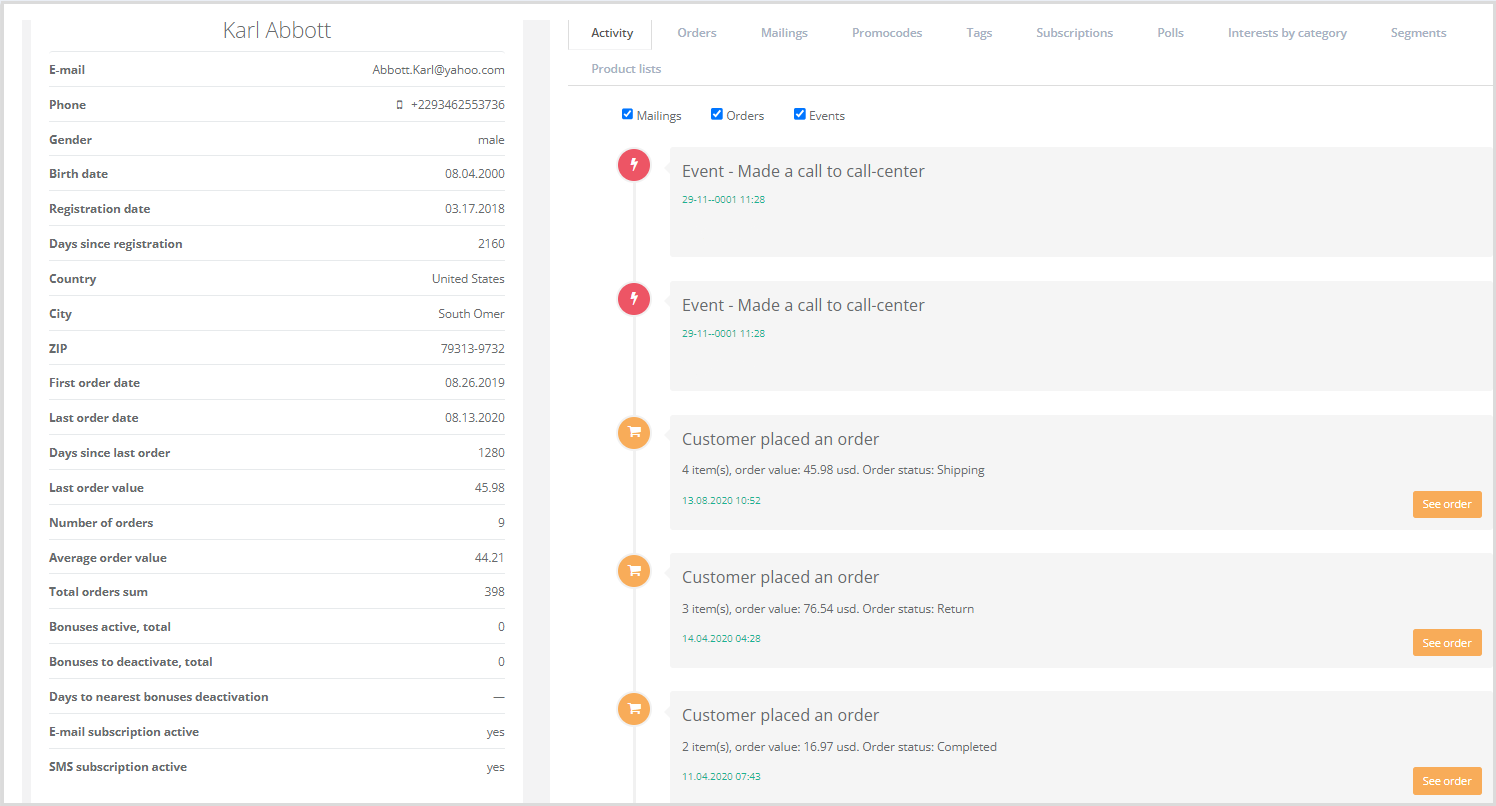This screenshot has height=806, width=1496.
Task: Disable the Events filter checkbox
Action: (x=800, y=114)
